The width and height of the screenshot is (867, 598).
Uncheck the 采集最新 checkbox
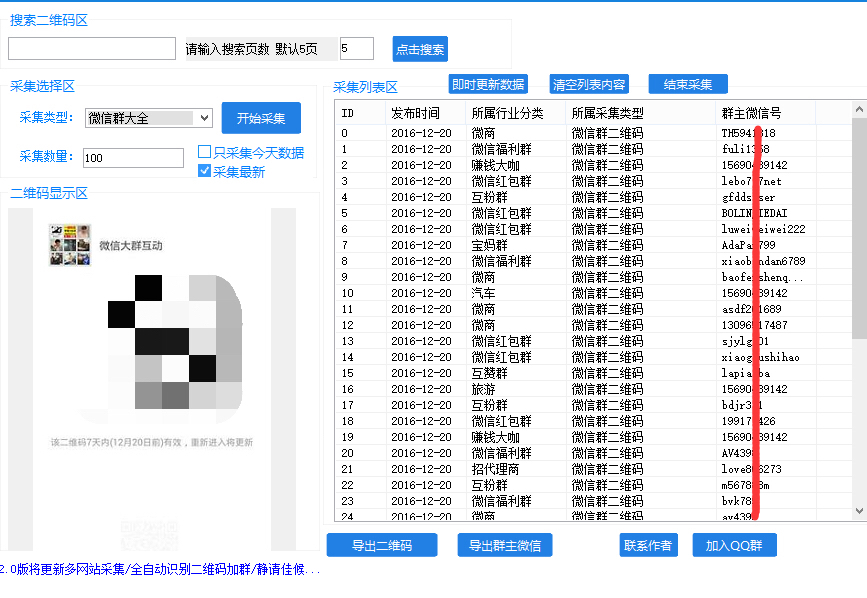tap(204, 171)
